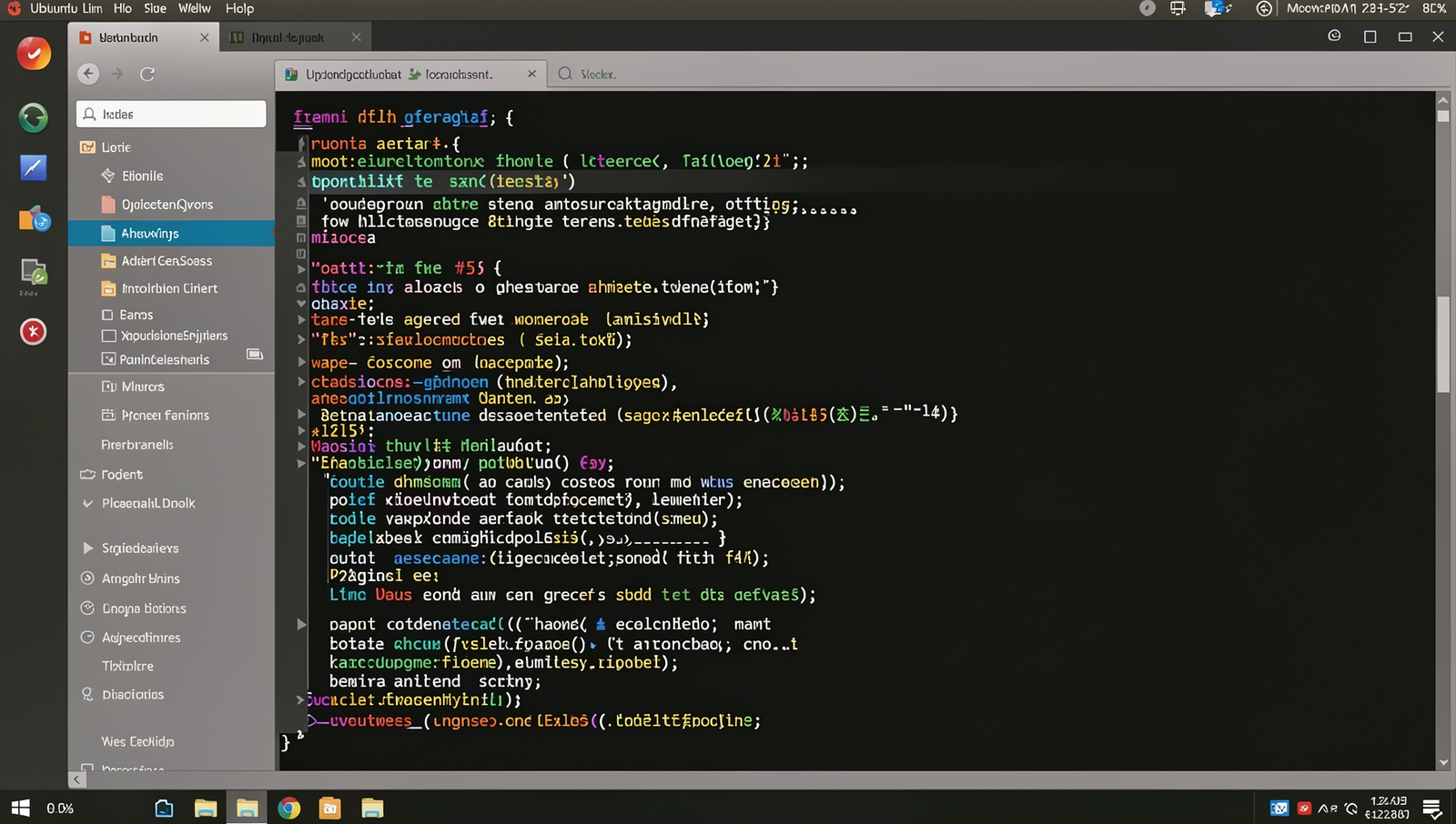Click the sidebar horizontal scroll left arrow
The width and height of the screenshot is (1456, 824).
click(77, 779)
